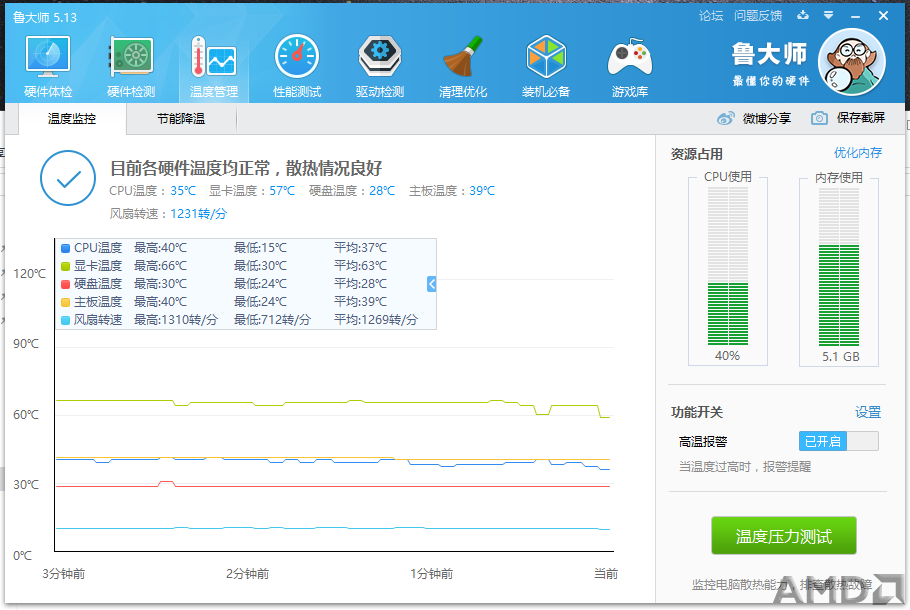Open 性能测试 gauge icon

(x=297, y=57)
